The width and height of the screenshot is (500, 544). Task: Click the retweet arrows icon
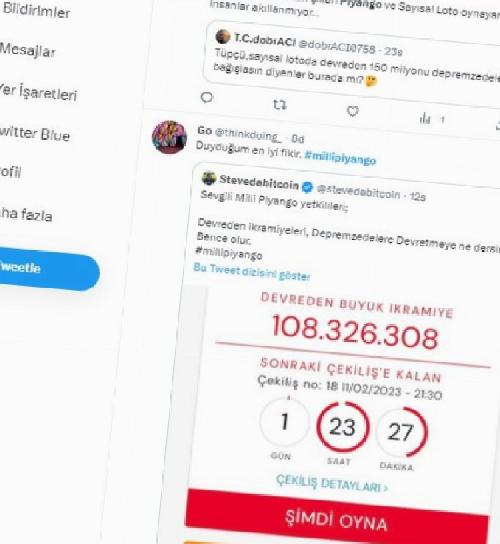coord(280,104)
